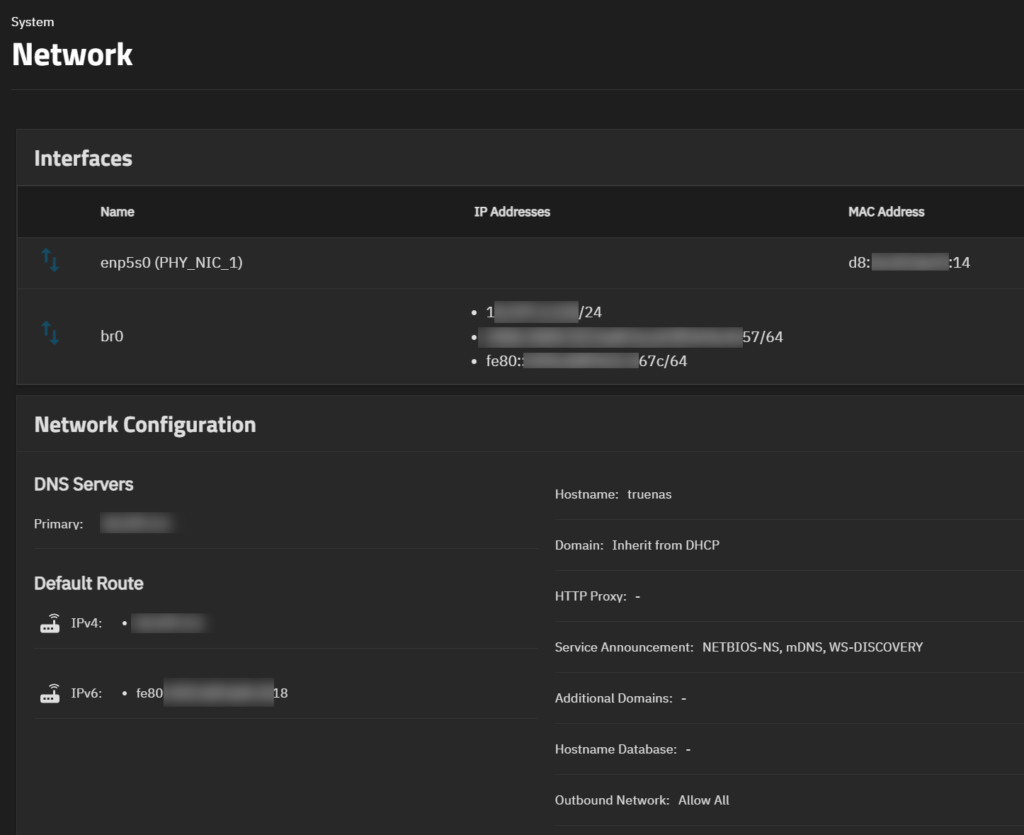
Task: Click the Domain Inherit from DHCP entry
Action: (637, 545)
